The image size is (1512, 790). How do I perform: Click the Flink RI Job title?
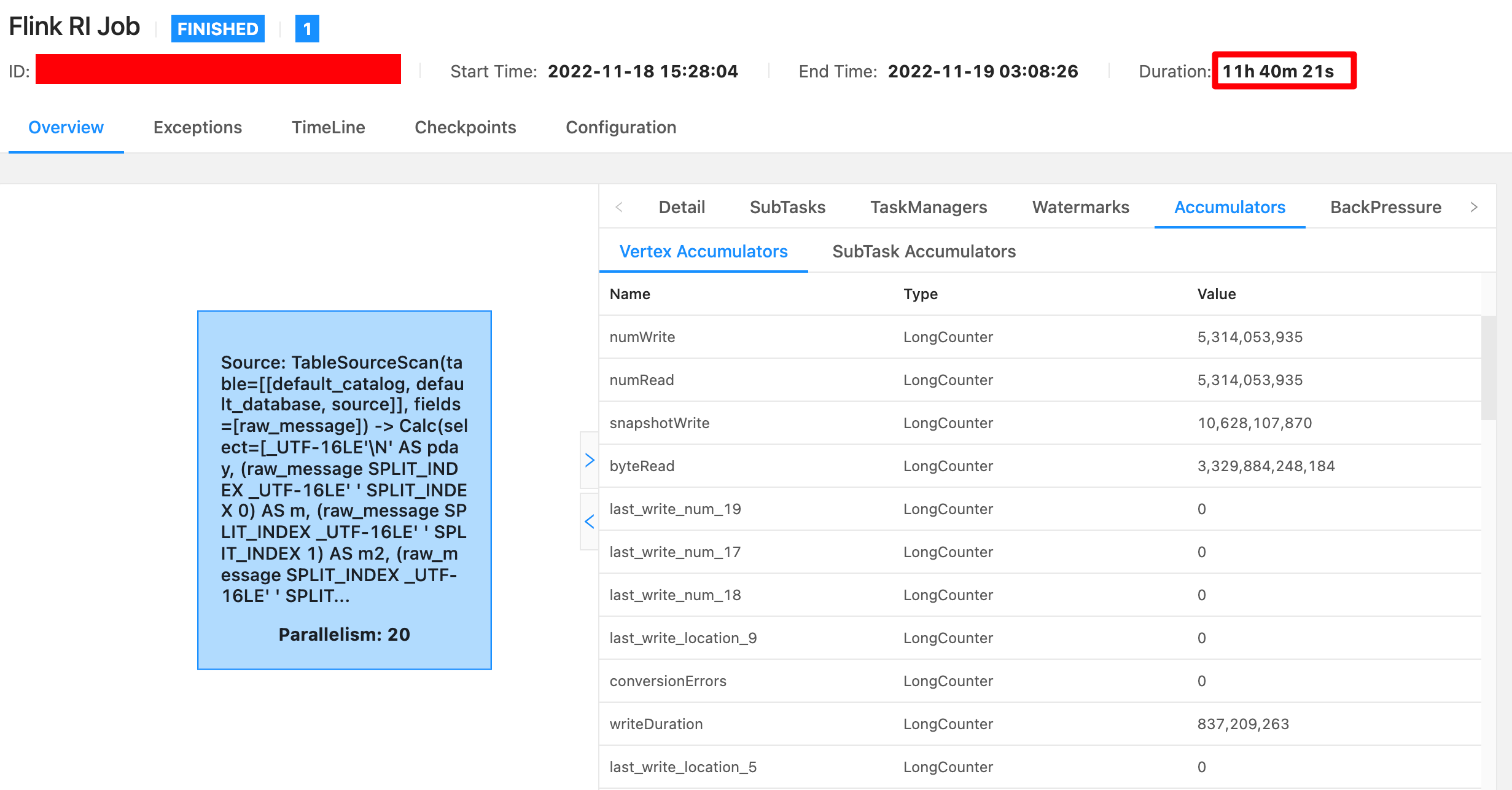tap(74, 26)
